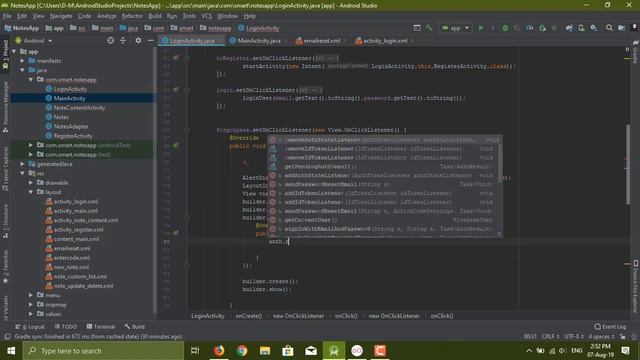This screenshot has height=360, width=640.
Task: Open the Logcat tool window button
Action: (x=31, y=327)
